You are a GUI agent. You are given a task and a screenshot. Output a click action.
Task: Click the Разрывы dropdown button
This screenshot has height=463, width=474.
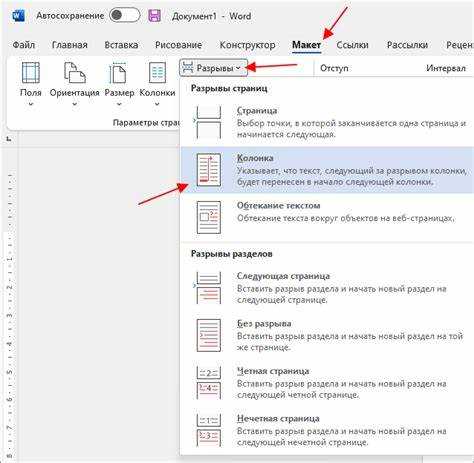point(213,68)
